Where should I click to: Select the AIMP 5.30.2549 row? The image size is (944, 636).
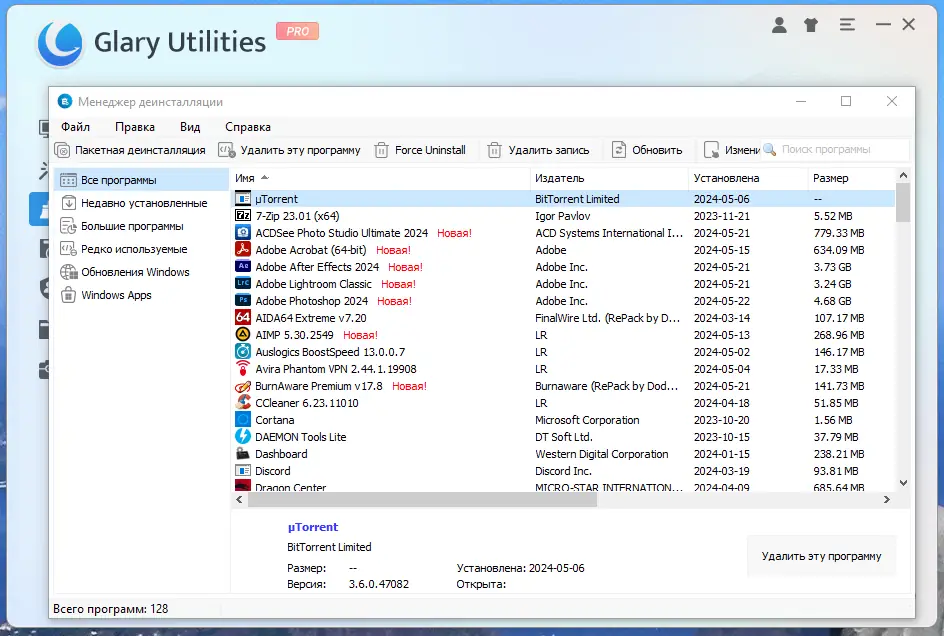(564, 335)
